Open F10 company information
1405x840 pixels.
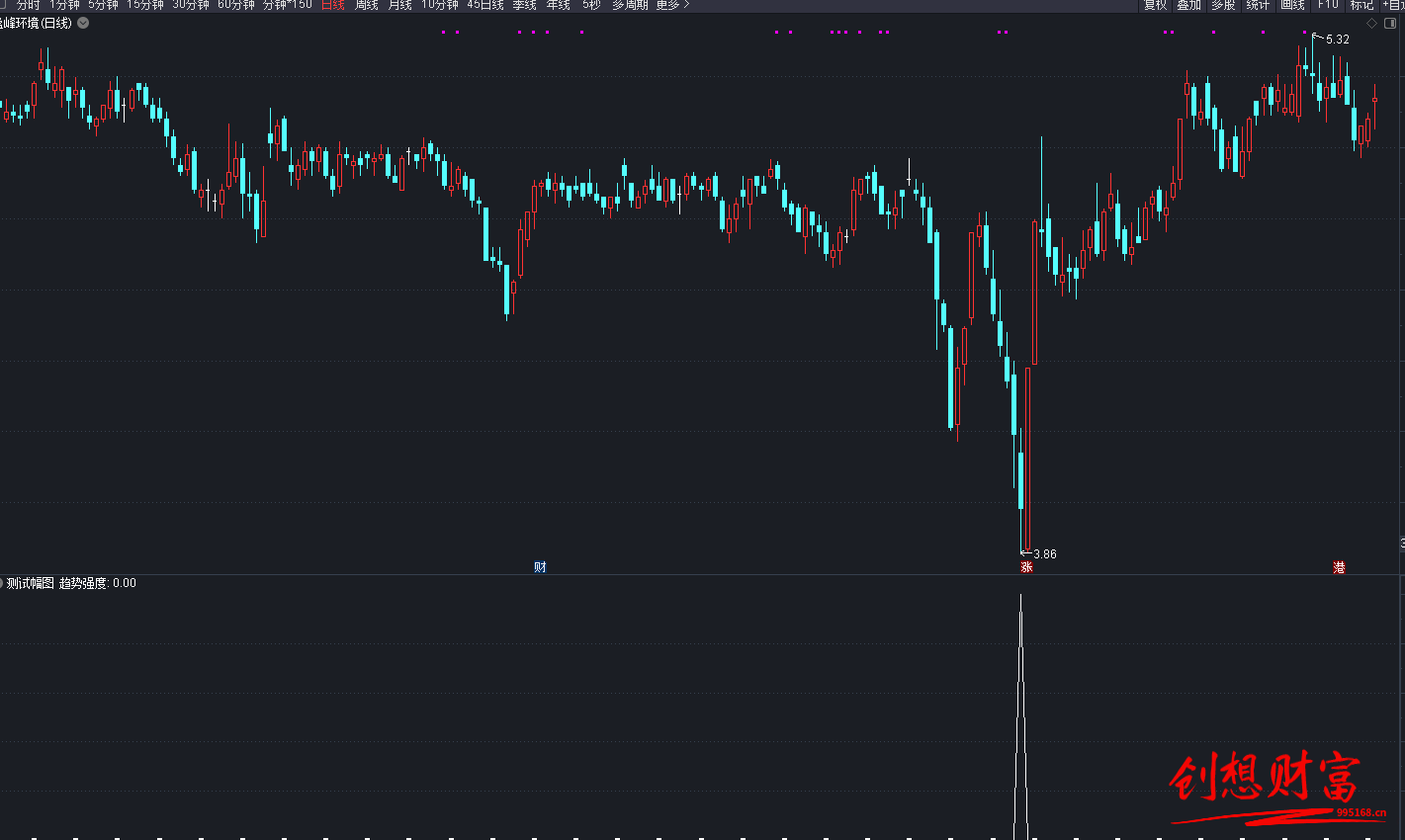pyautogui.click(x=1328, y=5)
